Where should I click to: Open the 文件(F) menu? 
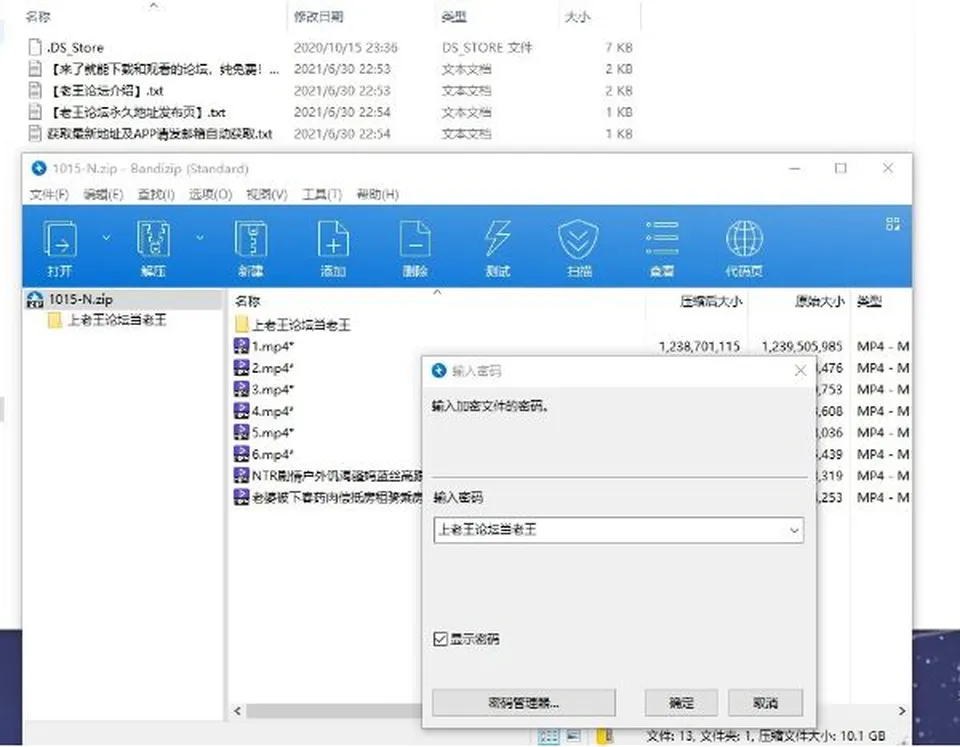pyautogui.click(x=49, y=195)
